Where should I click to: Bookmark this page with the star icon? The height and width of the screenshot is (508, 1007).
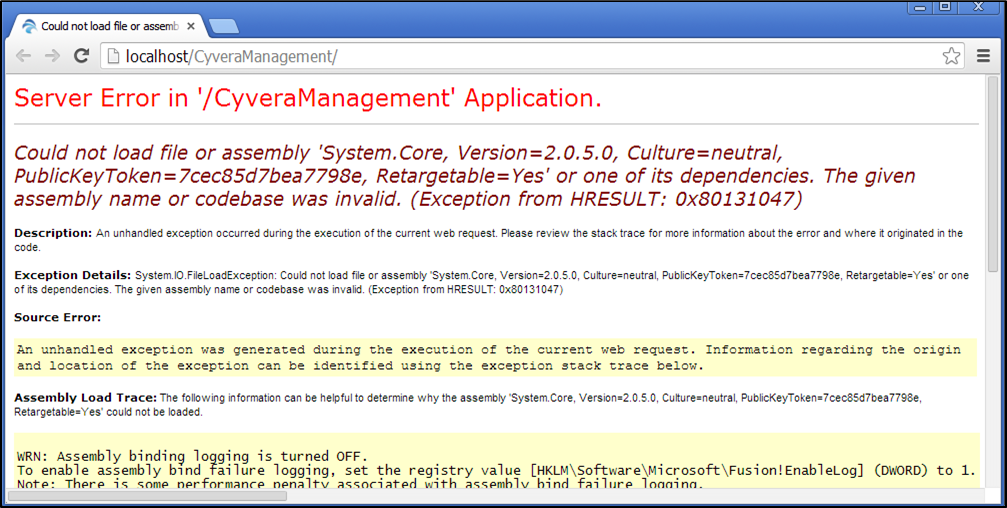click(x=951, y=56)
